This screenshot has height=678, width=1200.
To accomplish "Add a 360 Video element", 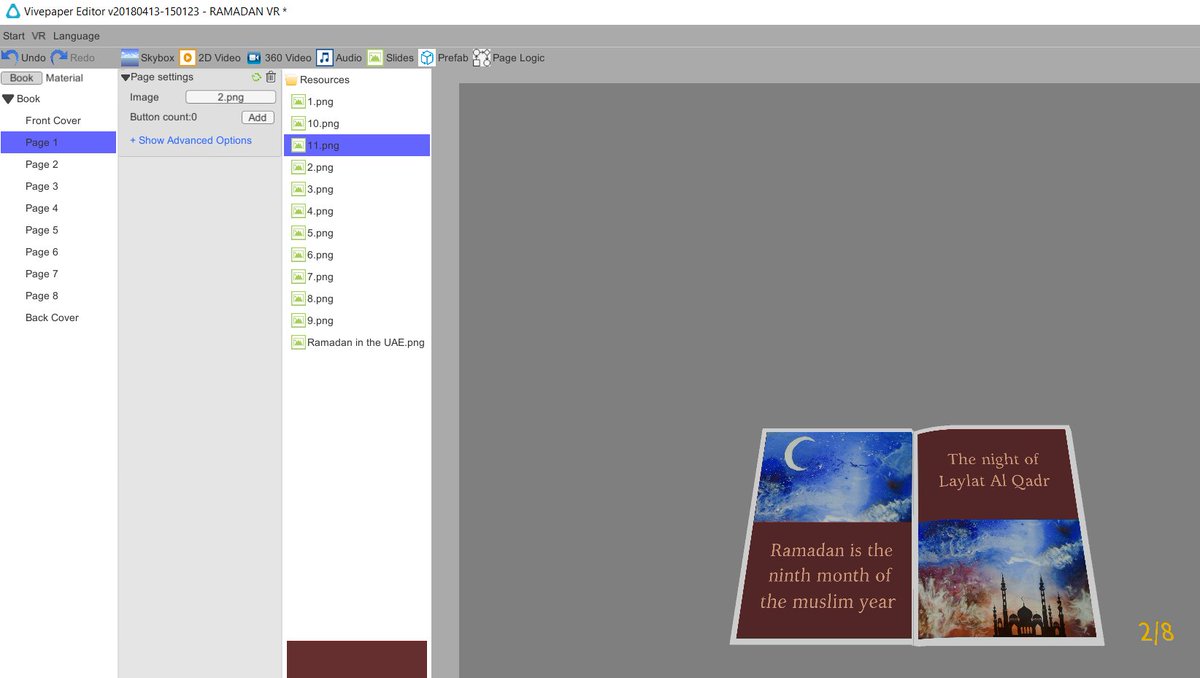I will [279, 57].
